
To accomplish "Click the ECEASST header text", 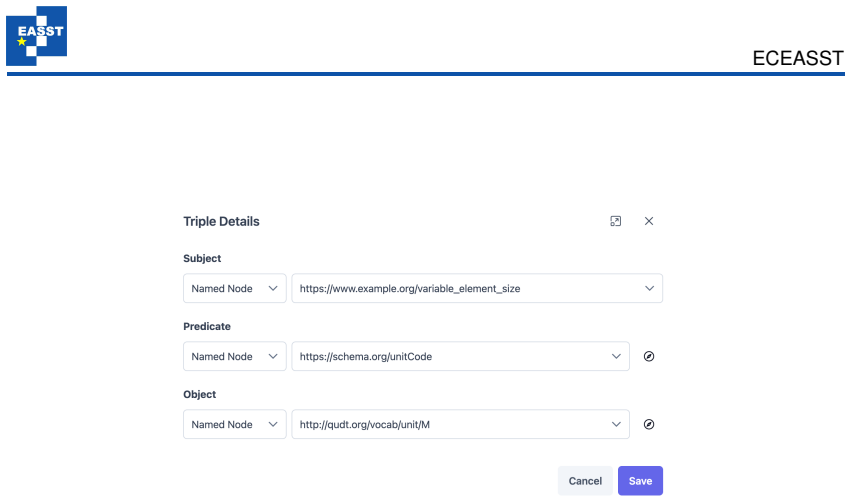I will [798, 58].
